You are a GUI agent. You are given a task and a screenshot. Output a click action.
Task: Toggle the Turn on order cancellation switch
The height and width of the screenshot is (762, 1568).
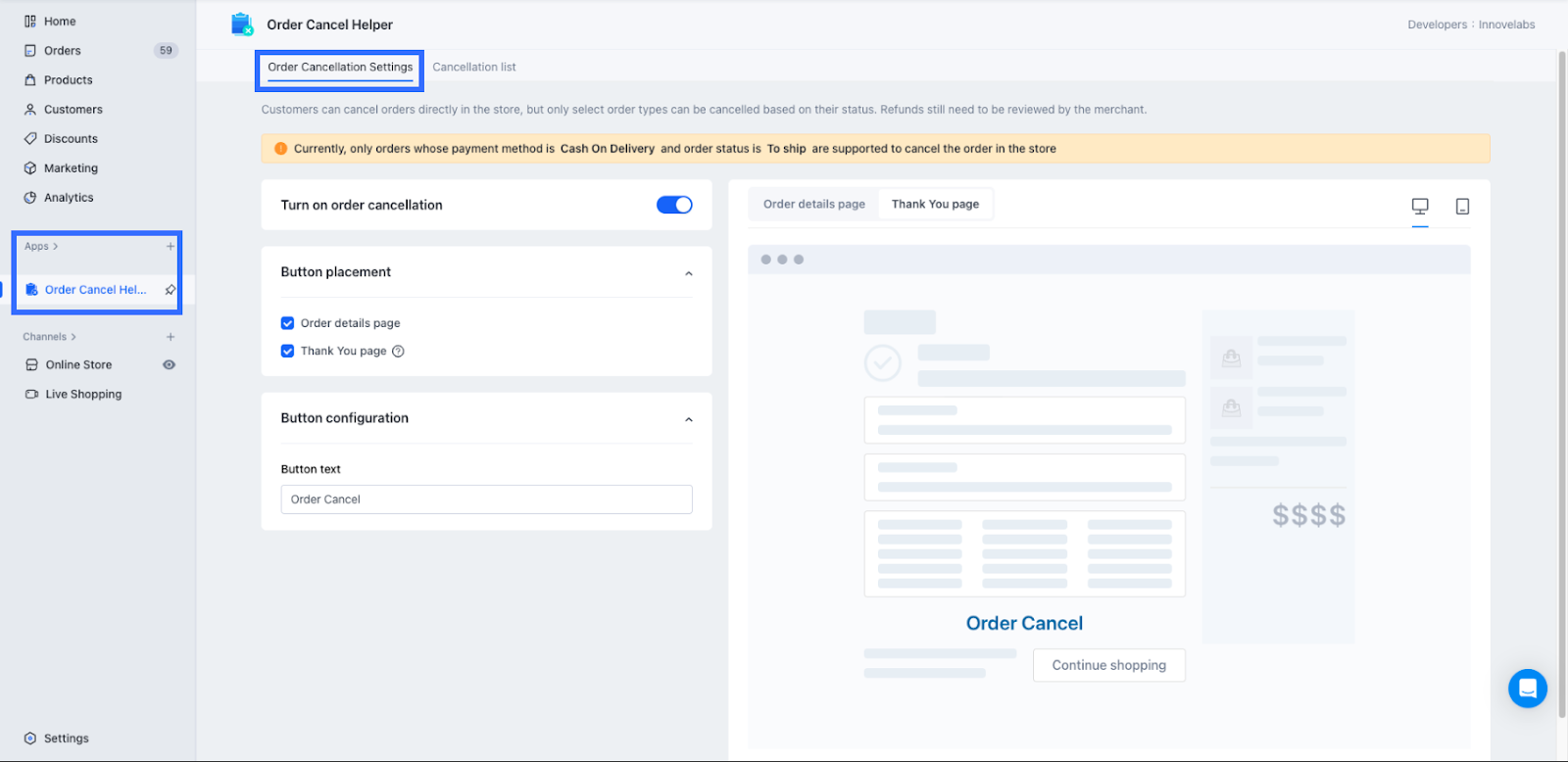click(674, 205)
